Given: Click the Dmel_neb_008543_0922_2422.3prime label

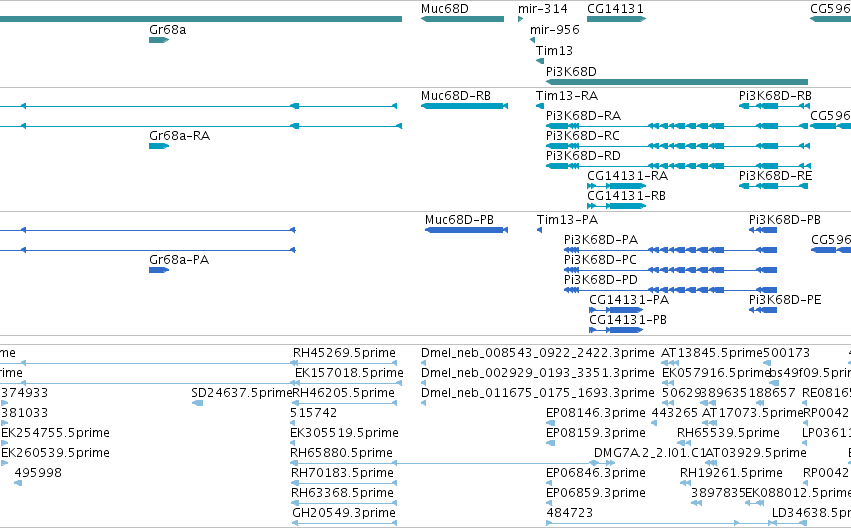Looking at the screenshot, I should coord(538,353).
